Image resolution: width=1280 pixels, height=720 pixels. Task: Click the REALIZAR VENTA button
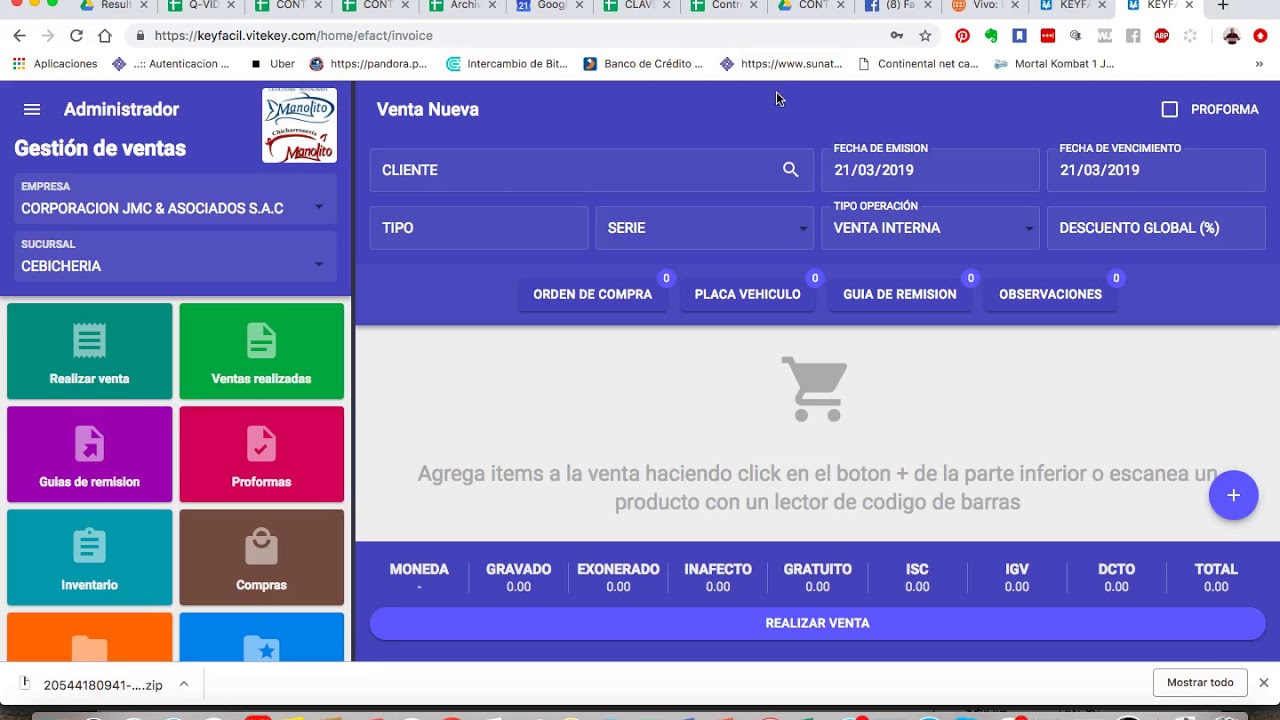(817, 623)
